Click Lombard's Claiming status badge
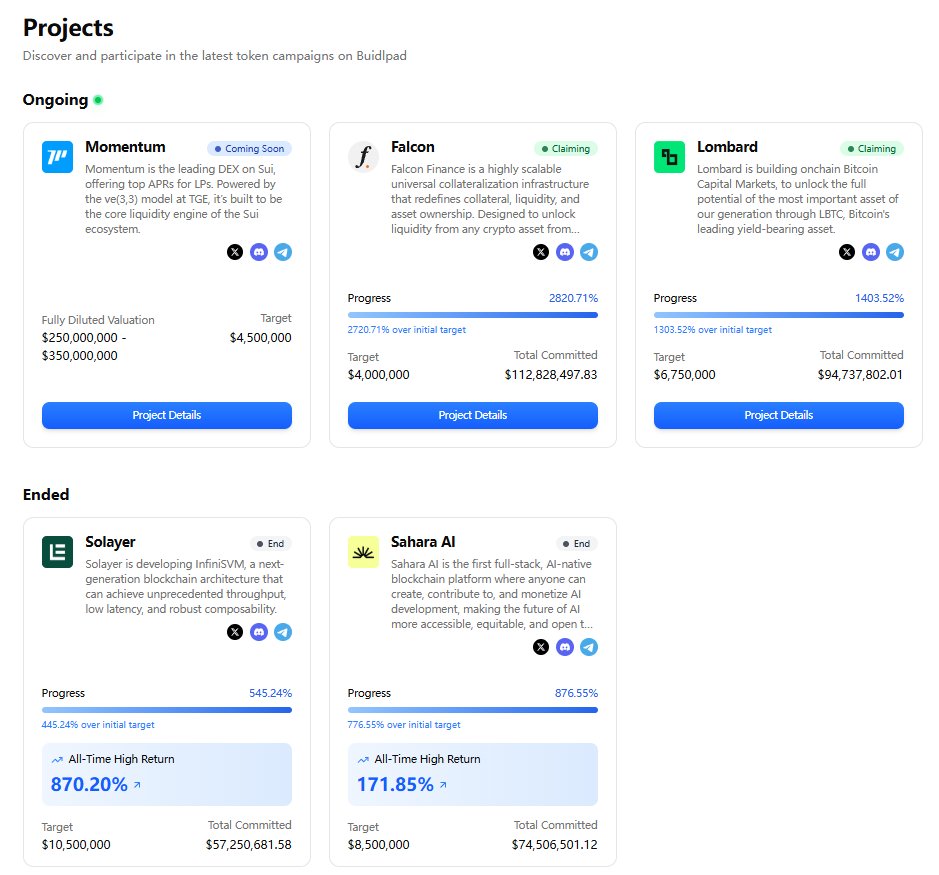Screen dimensions: 939x875 point(872,149)
